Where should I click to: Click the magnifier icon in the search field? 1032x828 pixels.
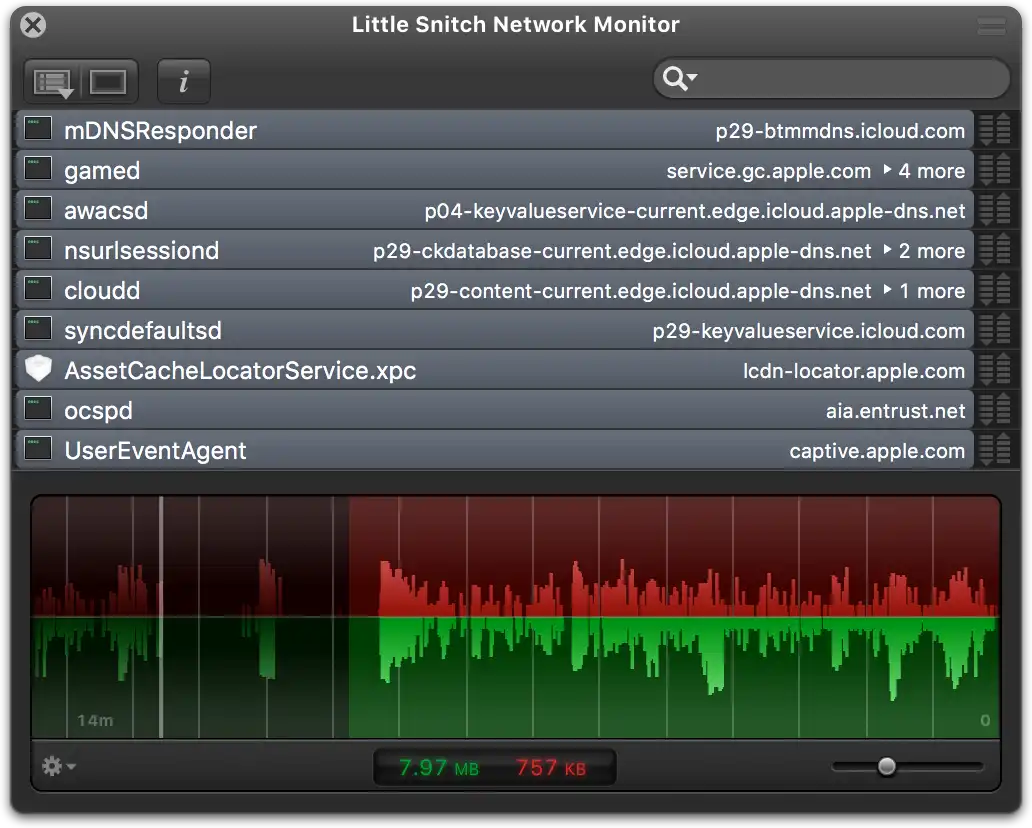click(x=676, y=78)
